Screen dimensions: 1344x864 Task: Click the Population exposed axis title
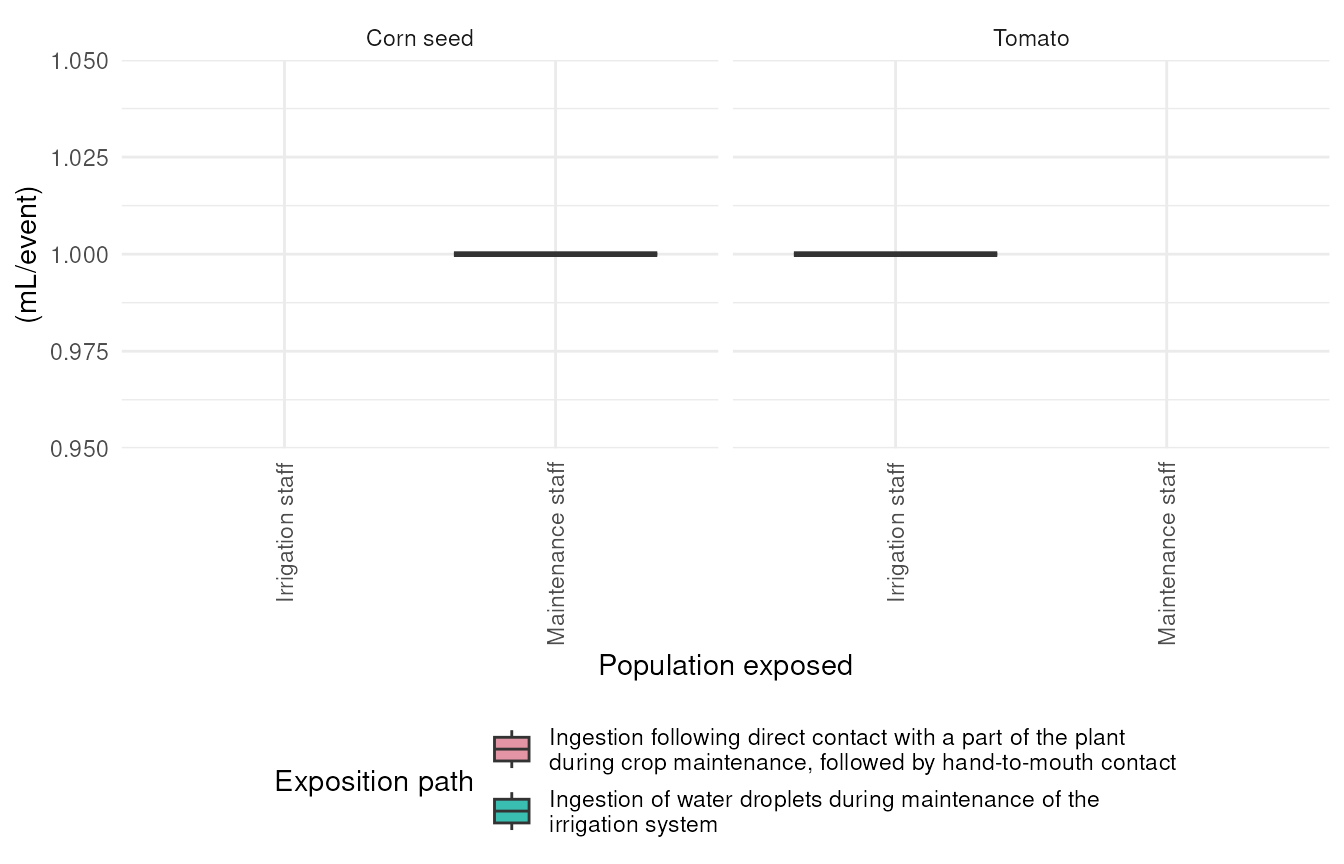click(726, 666)
